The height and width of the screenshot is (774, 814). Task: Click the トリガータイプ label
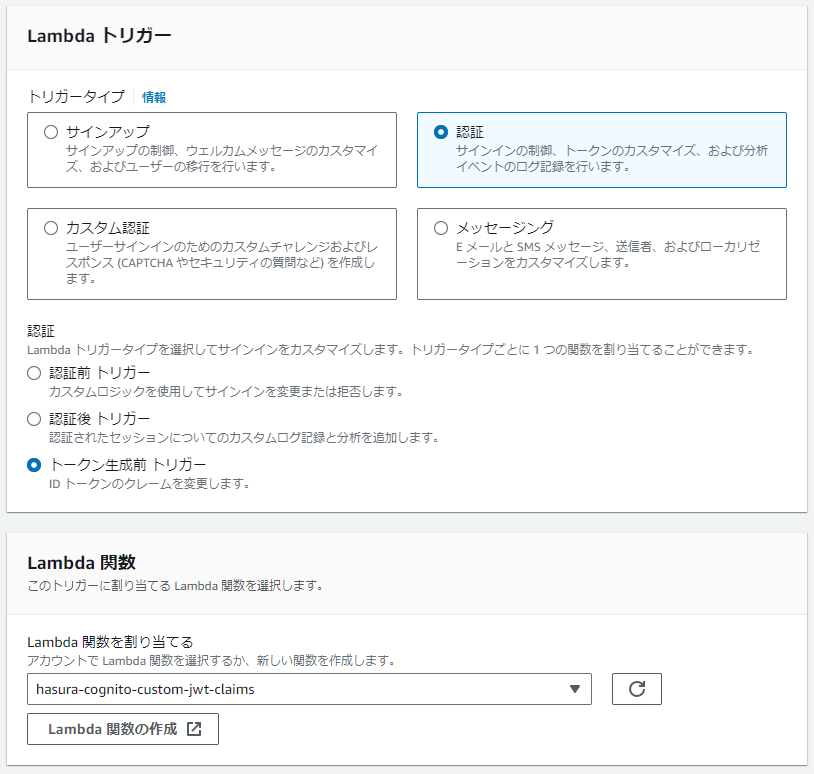(x=76, y=97)
